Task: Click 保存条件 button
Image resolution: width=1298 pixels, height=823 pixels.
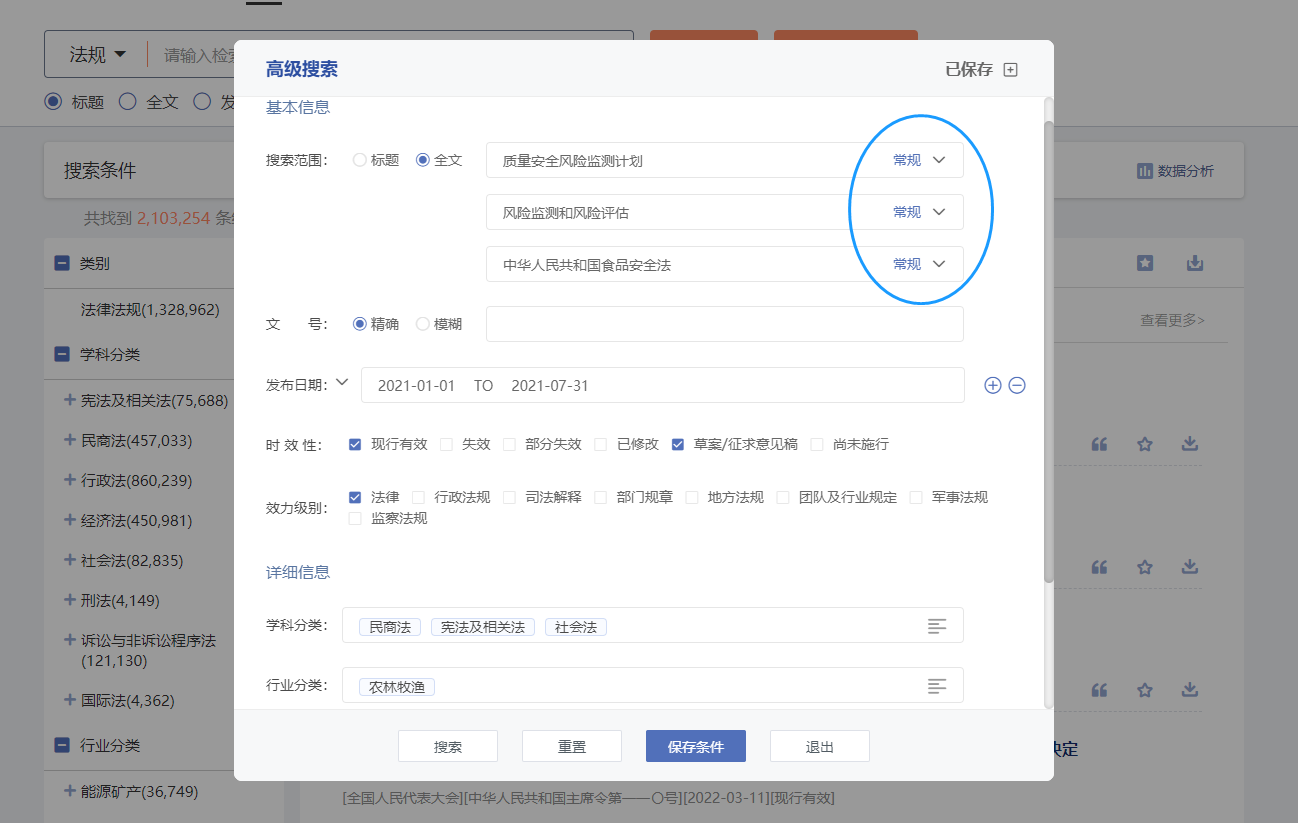Action: tap(695, 747)
